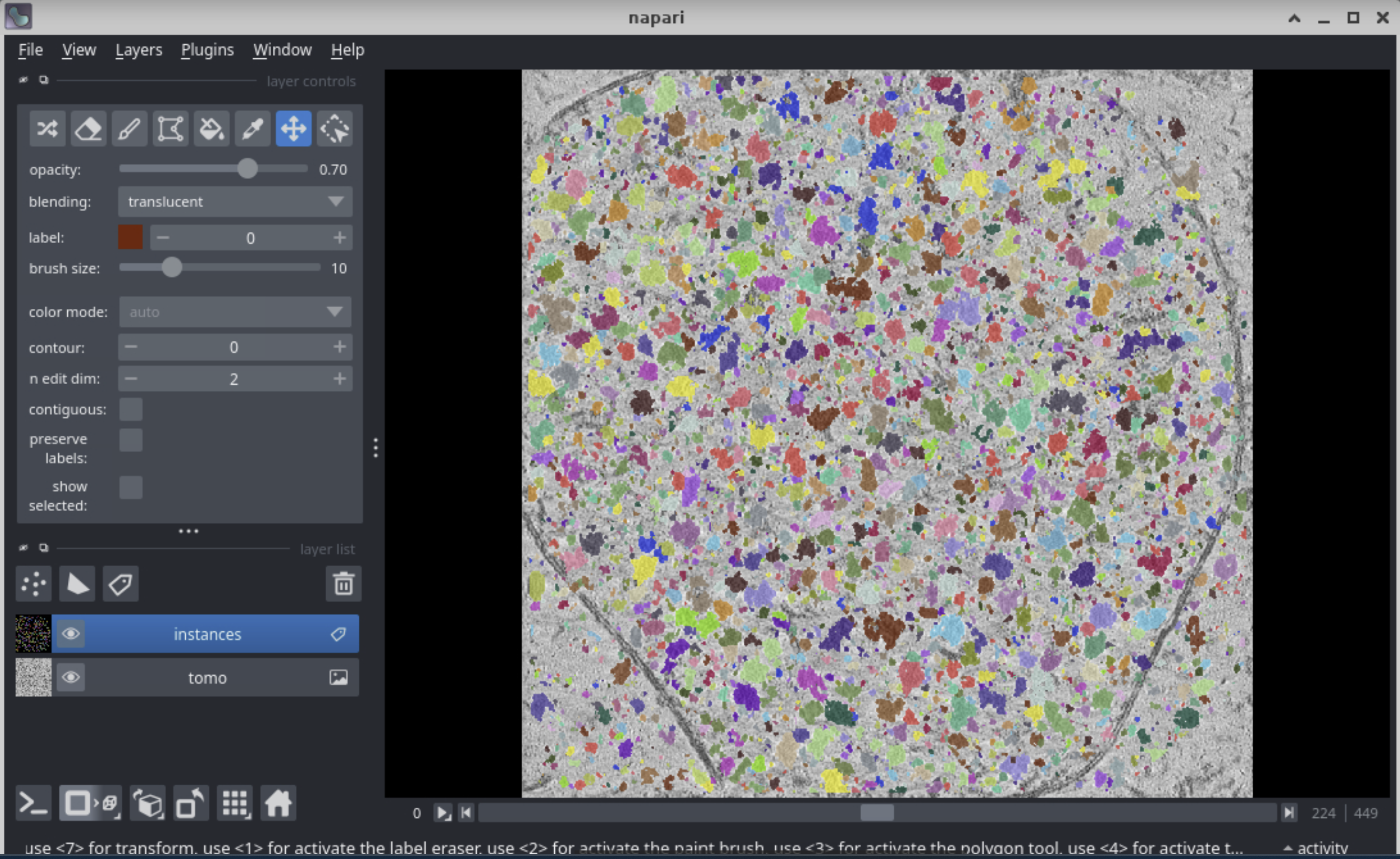Screen dimensions: 1400x859
Task: Activate the fill bucket tool
Action: (211, 129)
